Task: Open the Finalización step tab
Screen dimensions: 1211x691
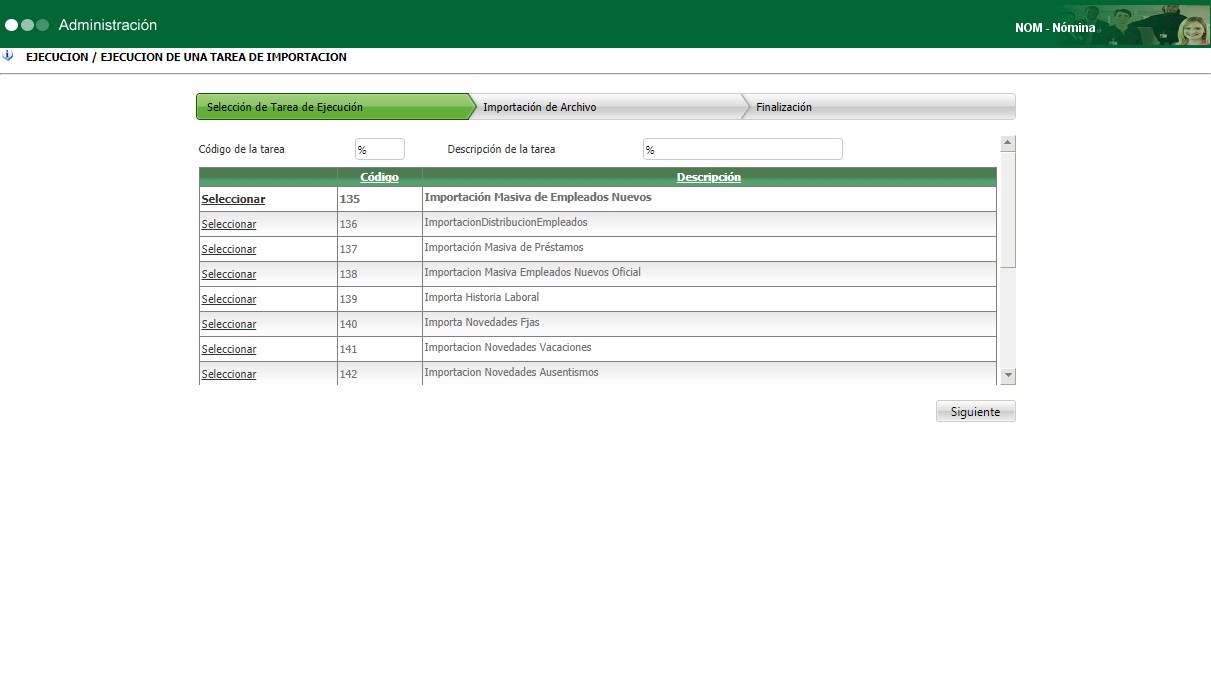Action: [782, 106]
